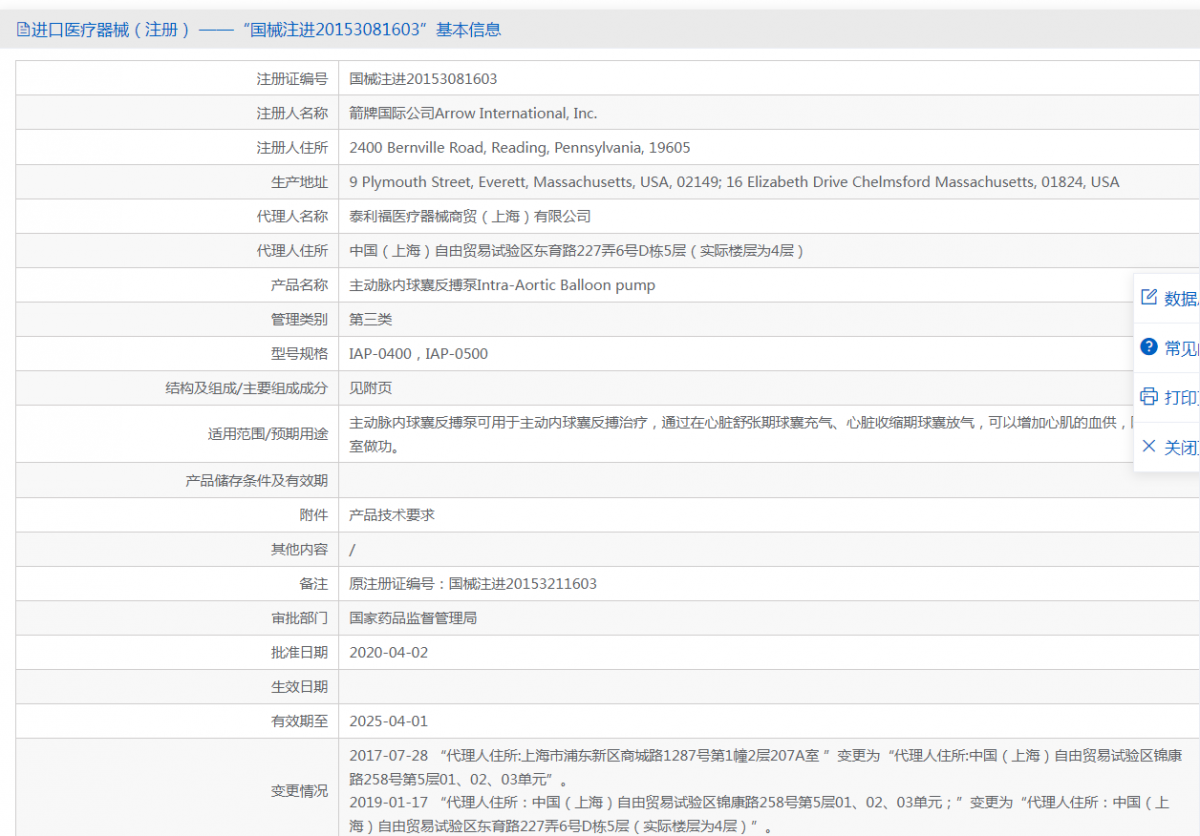Click the 产品储存条件及有效期 row label
Image resolution: width=1200 pixels, height=836 pixels.
256,481
